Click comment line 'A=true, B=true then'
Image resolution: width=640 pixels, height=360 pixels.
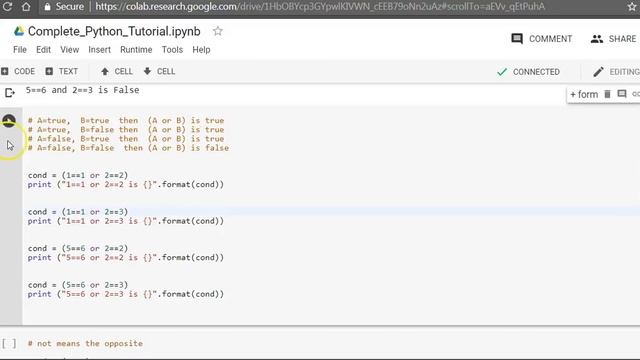(x=126, y=120)
